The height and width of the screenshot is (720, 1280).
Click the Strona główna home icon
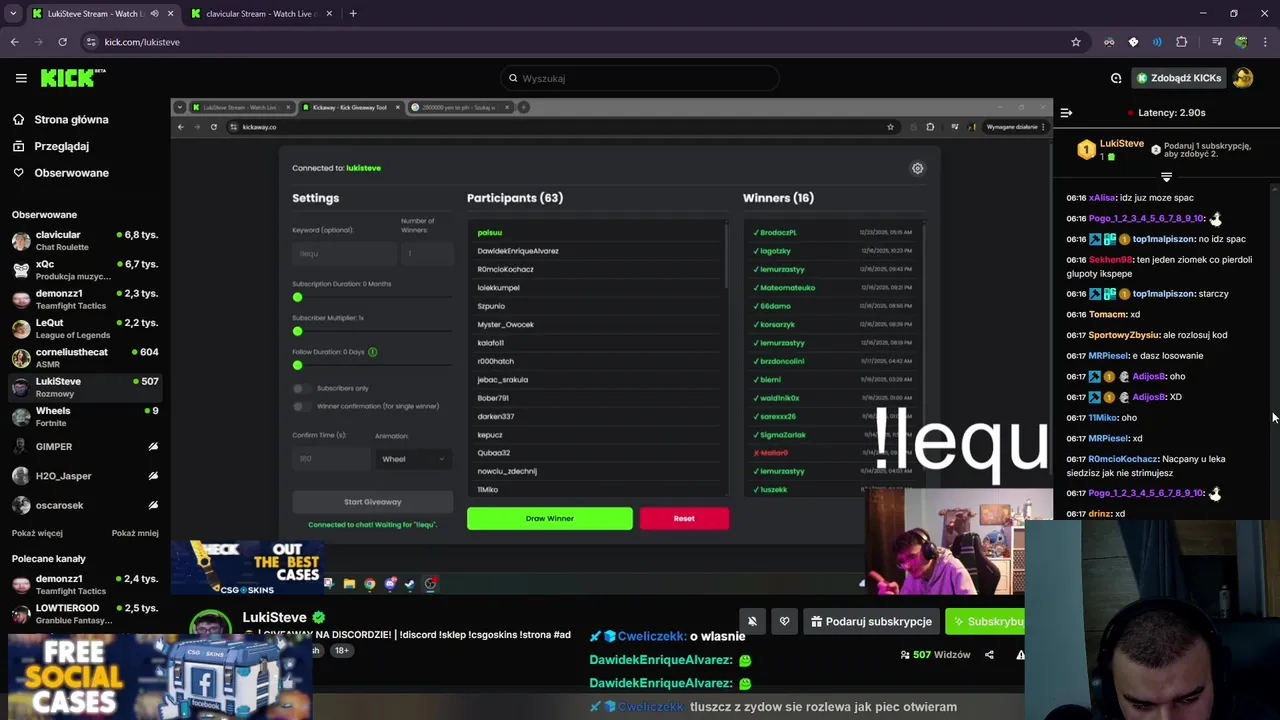pyautogui.click(x=18, y=119)
